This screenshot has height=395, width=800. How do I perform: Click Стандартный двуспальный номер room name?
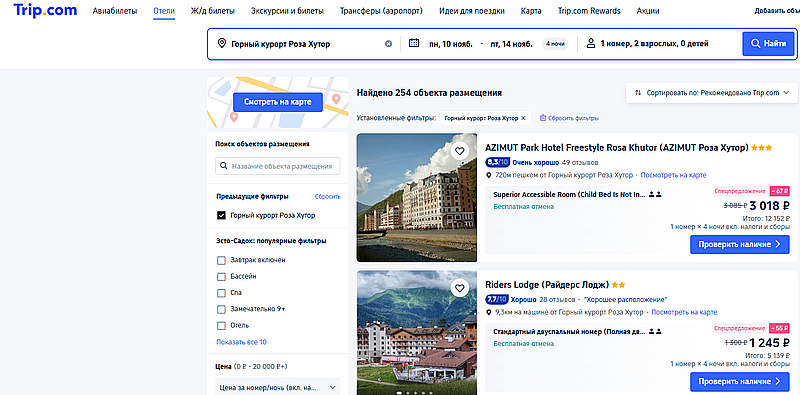pyautogui.click(x=569, y=332)
